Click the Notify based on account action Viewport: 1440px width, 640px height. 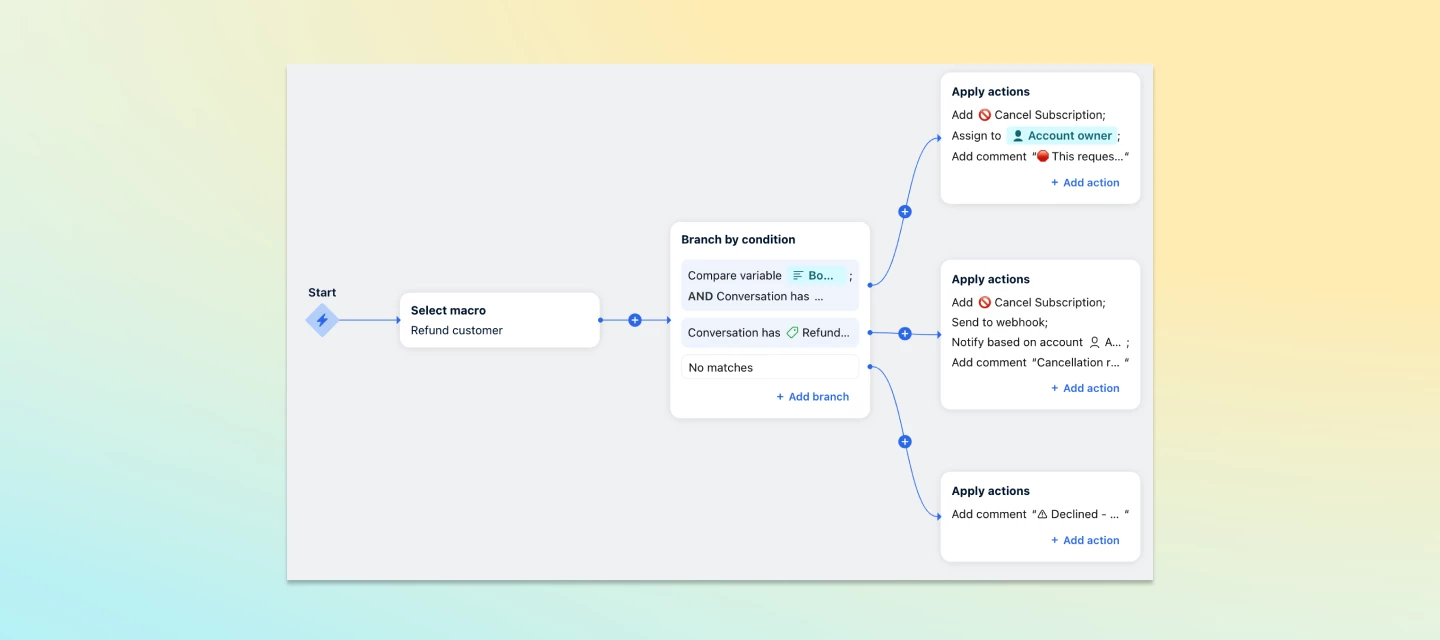(1040, 342)
